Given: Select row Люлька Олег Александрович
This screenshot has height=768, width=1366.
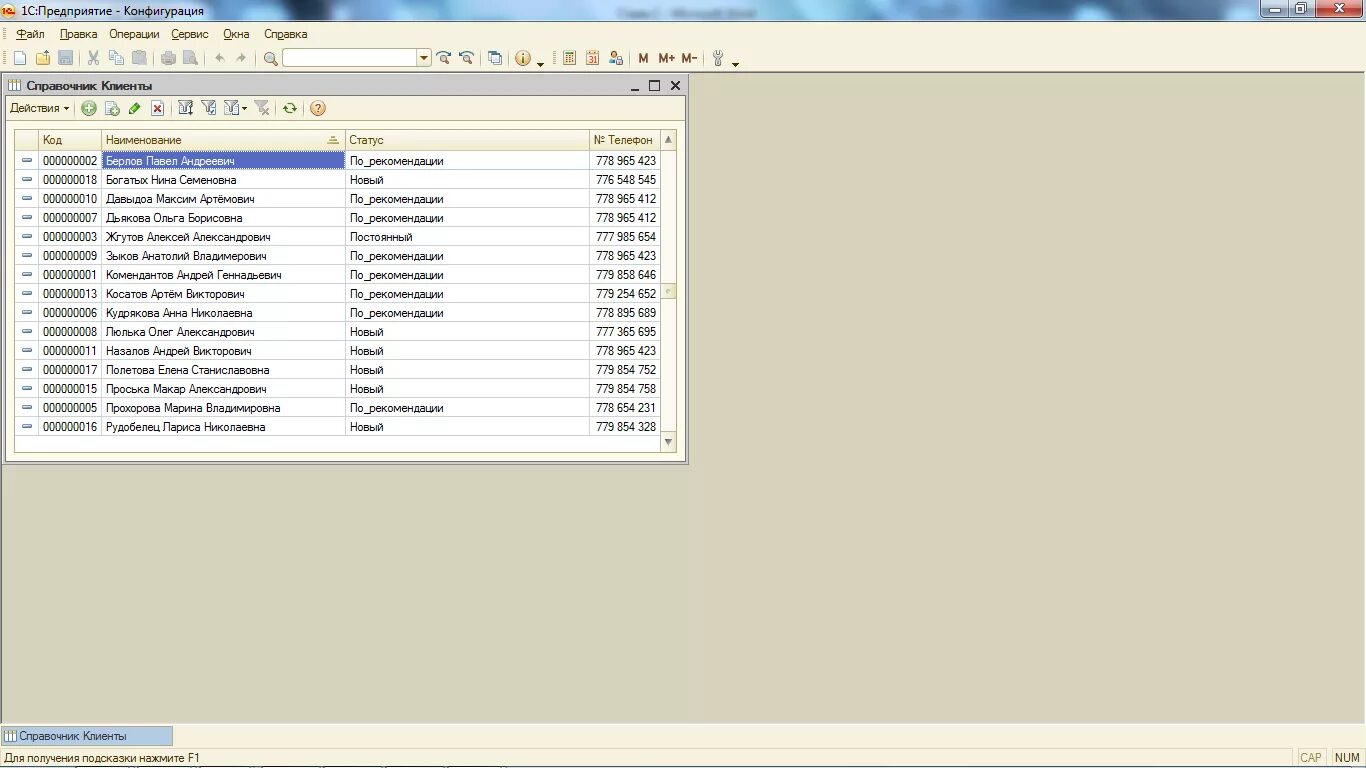Looking at the screenshot, I should [337, 332].
